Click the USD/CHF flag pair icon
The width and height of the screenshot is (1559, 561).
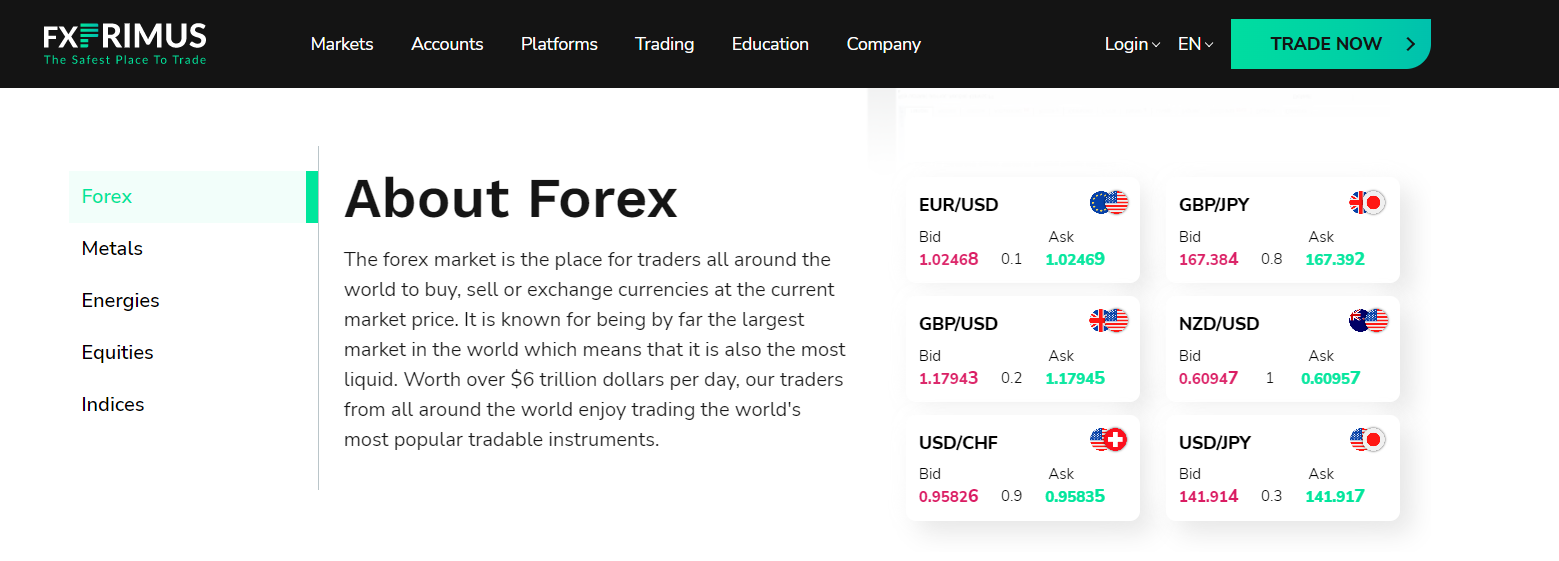(1109, 439)
